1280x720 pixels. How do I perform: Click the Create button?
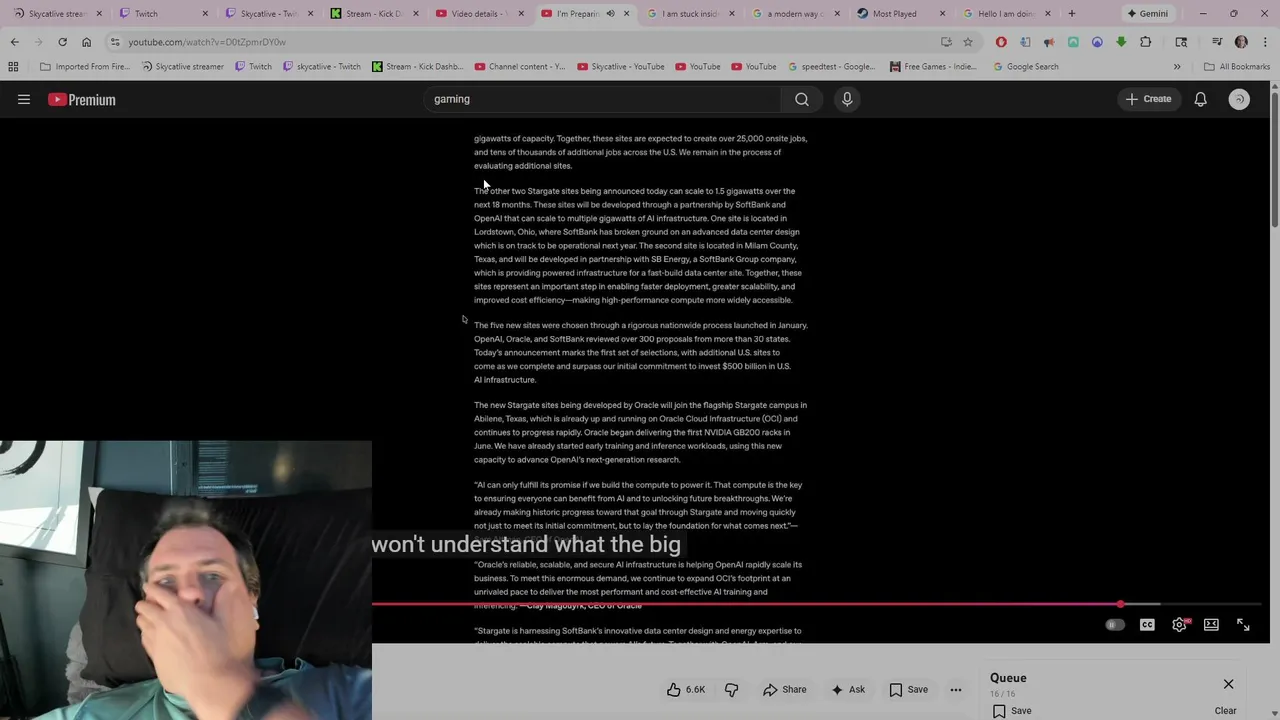click(x=1148, y=99)
